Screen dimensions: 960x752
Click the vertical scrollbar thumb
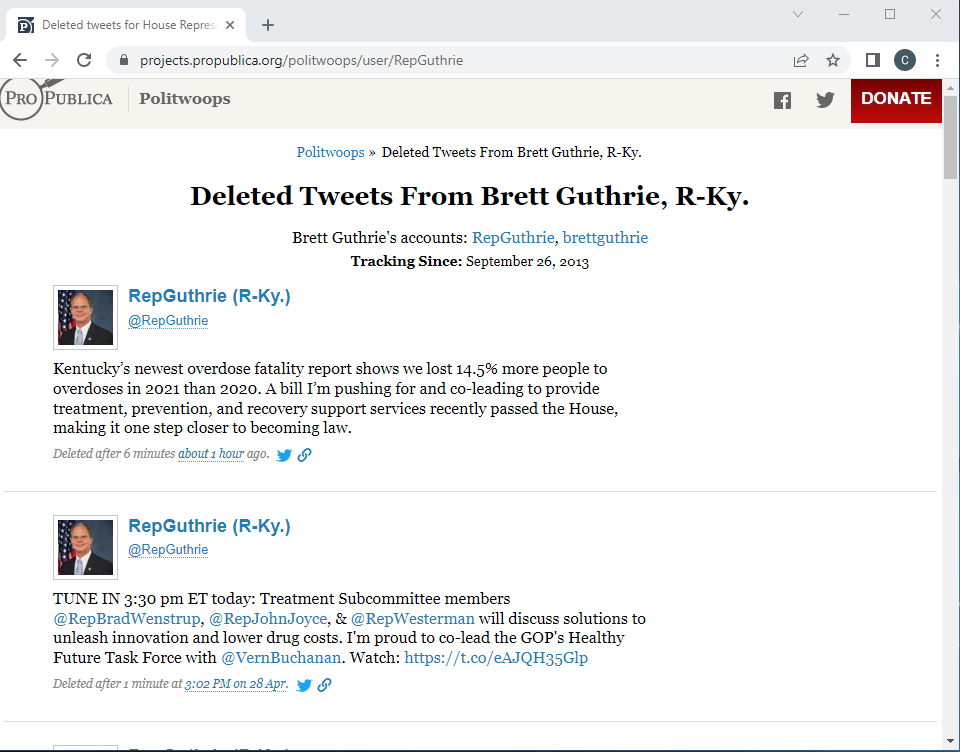pyautogui.click(x=950, y=137)
